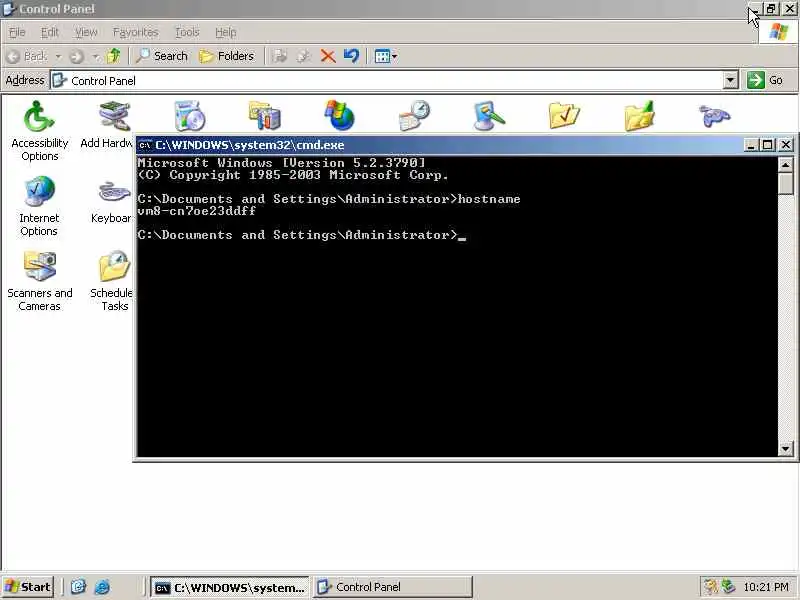Click the first system tray icon
Image resolution: width=800 pixels, height=600 pixels.
(710, 587)
